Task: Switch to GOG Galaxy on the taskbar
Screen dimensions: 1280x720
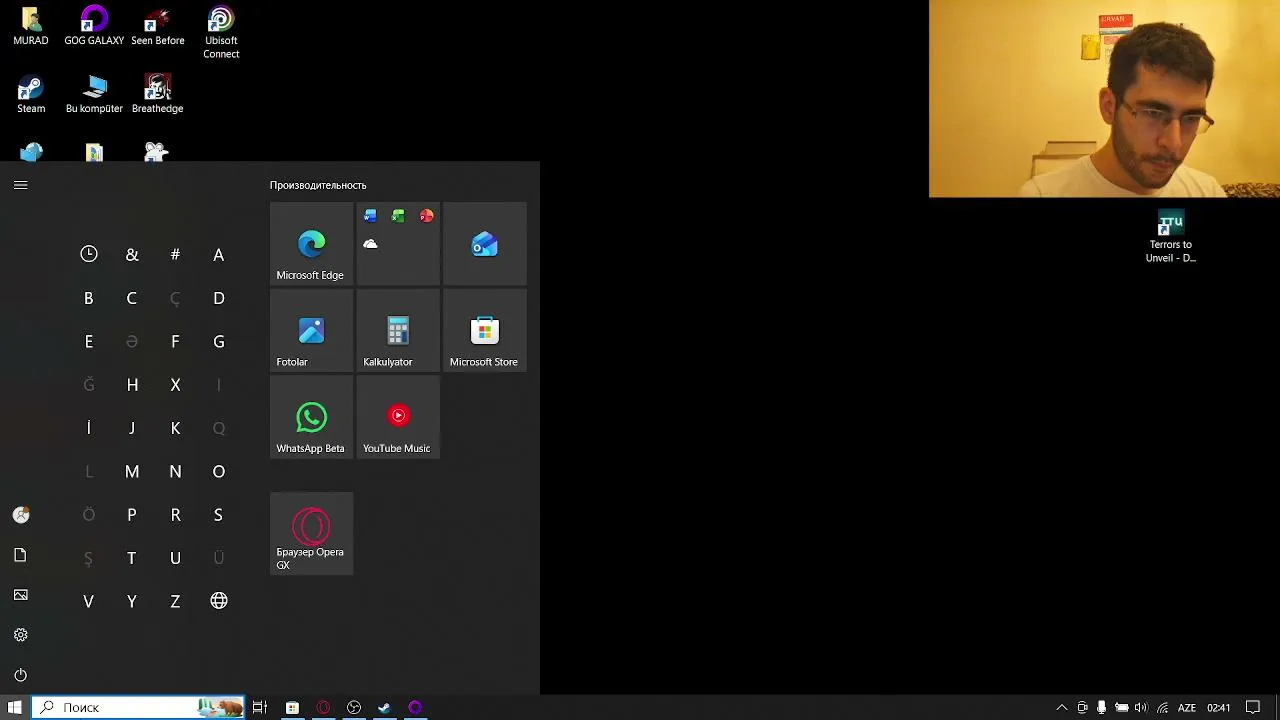Action: pos(415,707)
